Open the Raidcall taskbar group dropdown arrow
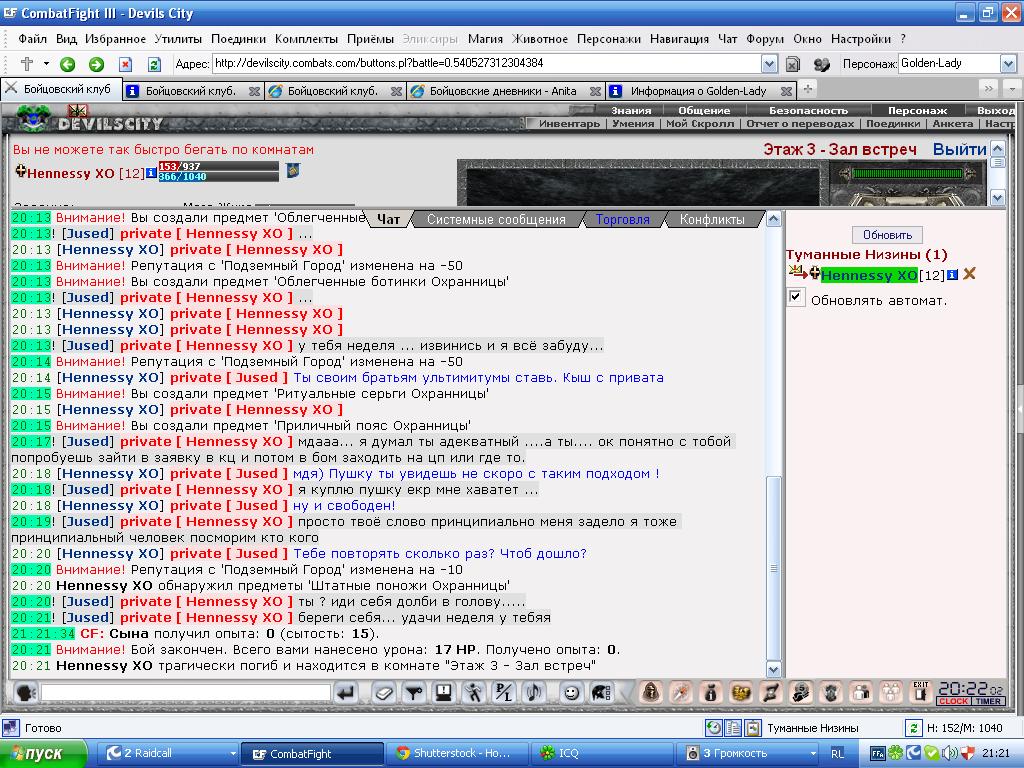Viewport: 1024px width, 768px height. [233, 754]
